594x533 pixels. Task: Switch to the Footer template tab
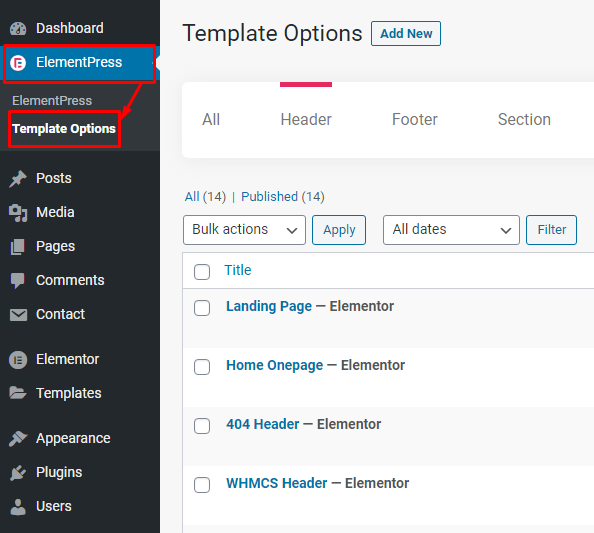(415, 120)
